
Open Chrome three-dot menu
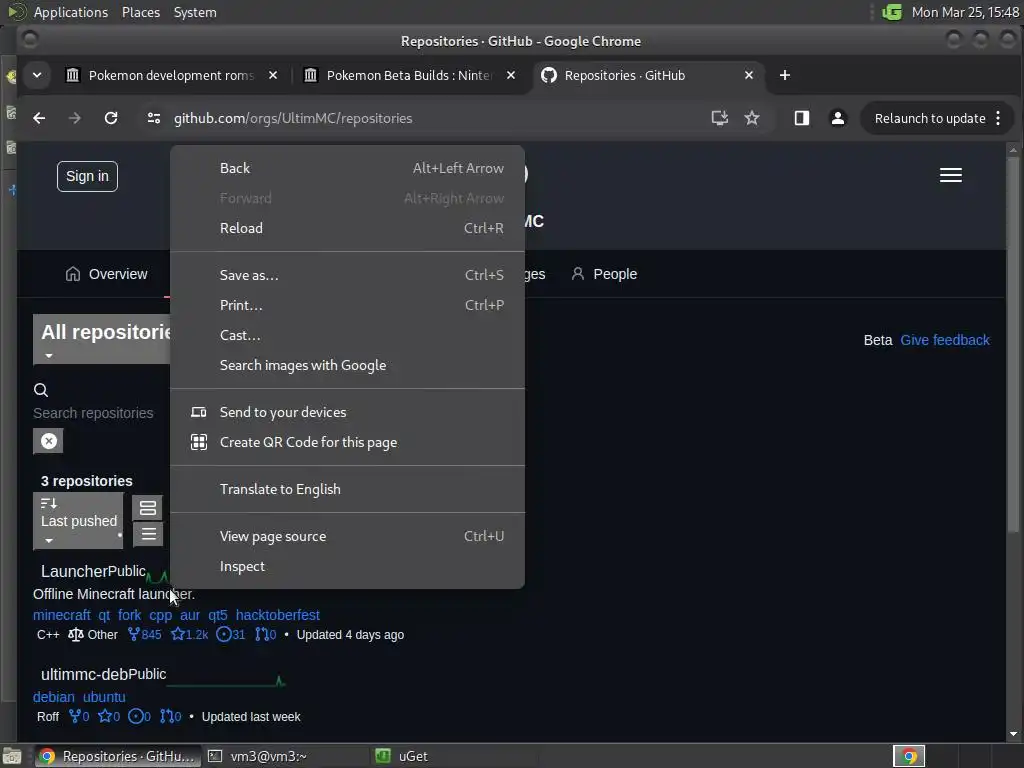click(998, 118)
